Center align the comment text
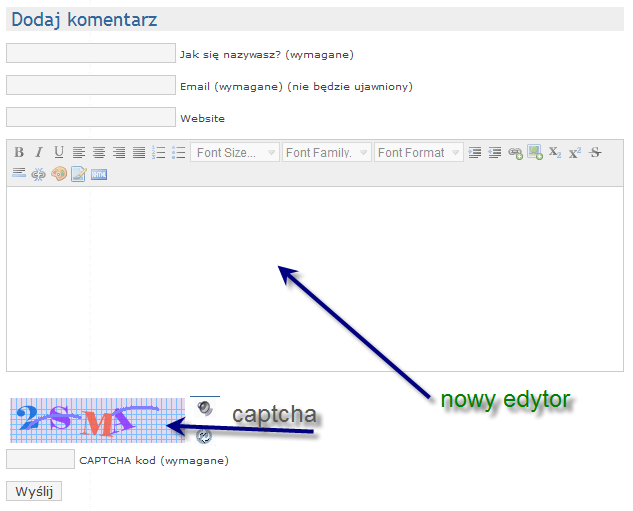 [99, 153]
